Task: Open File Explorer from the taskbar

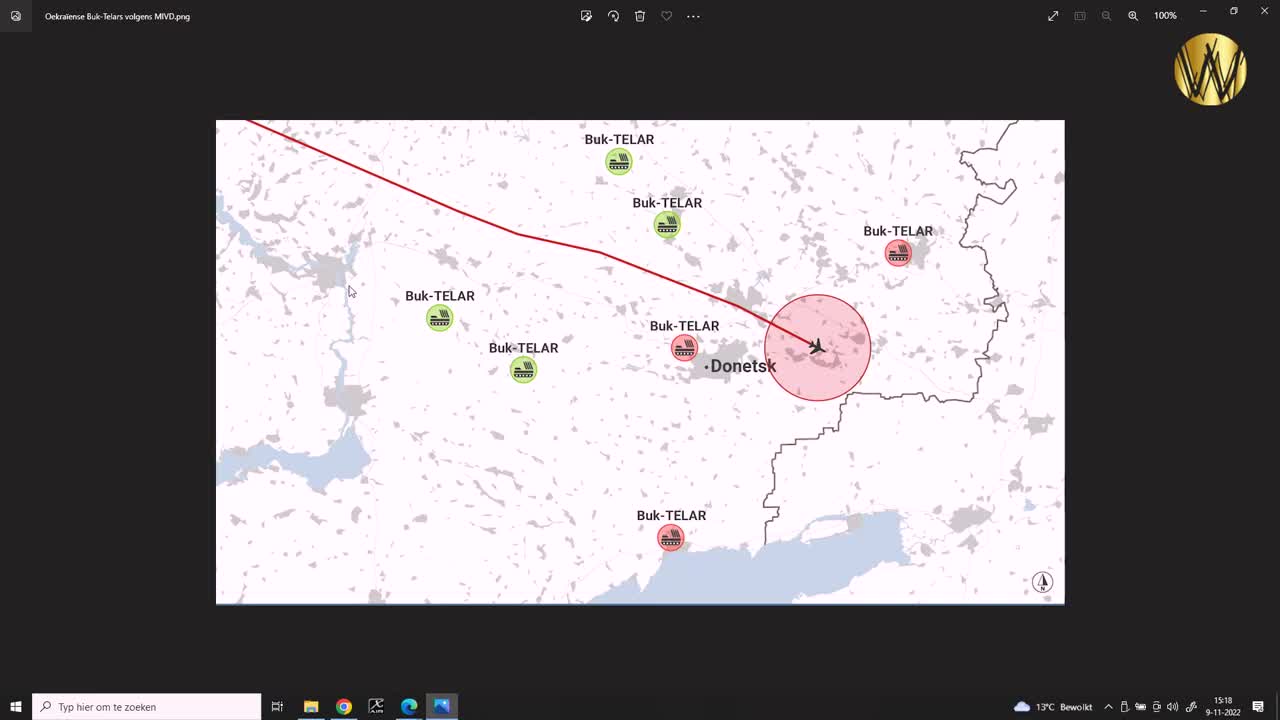Action: (x=311, y=707)
